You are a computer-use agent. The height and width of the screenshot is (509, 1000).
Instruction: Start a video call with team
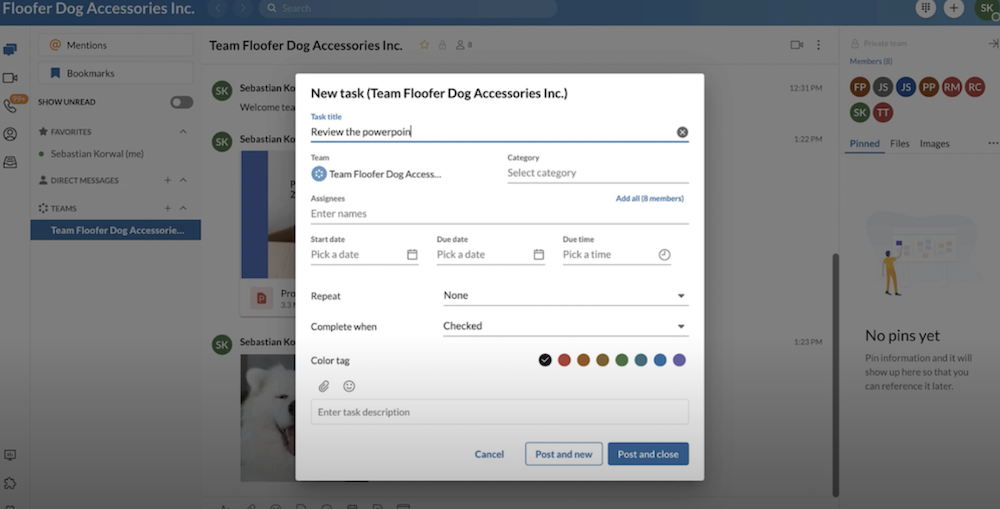pos(797,45)
